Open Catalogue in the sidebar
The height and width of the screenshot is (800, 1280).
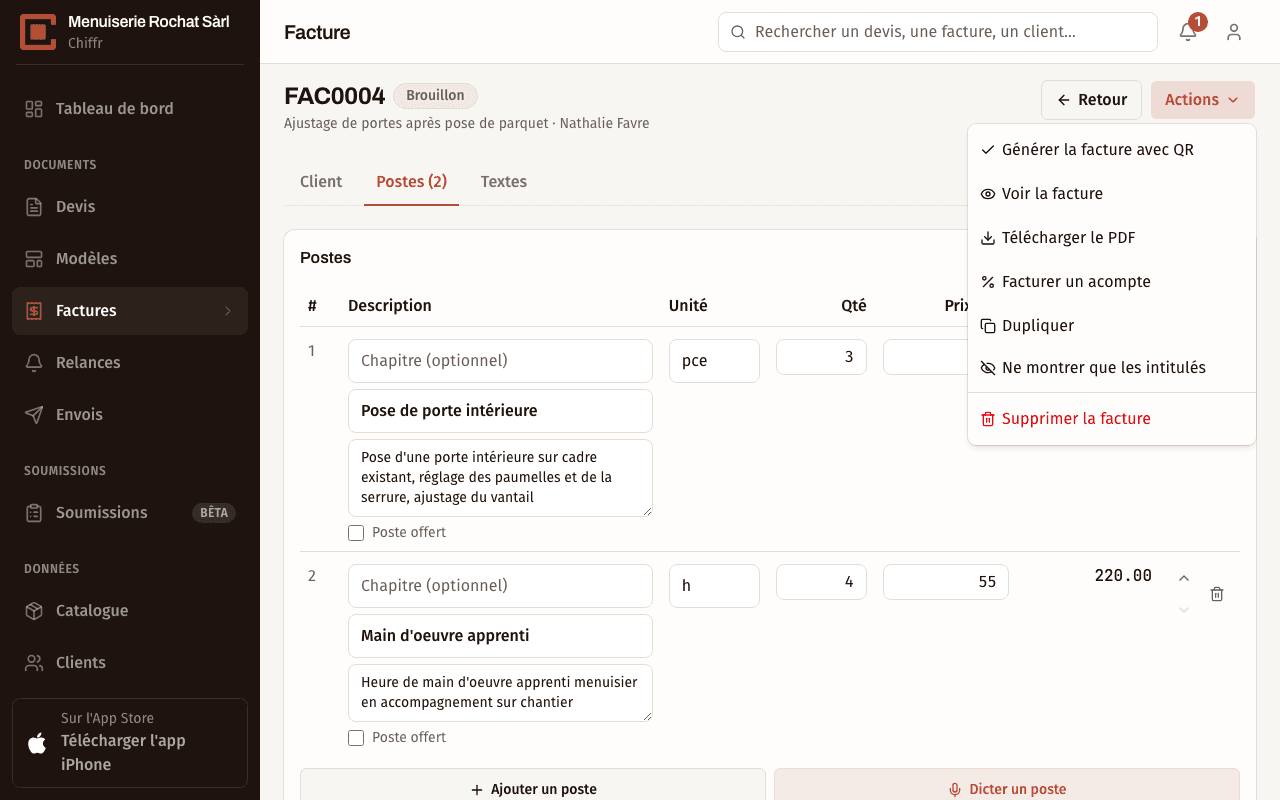click(130, 610)
